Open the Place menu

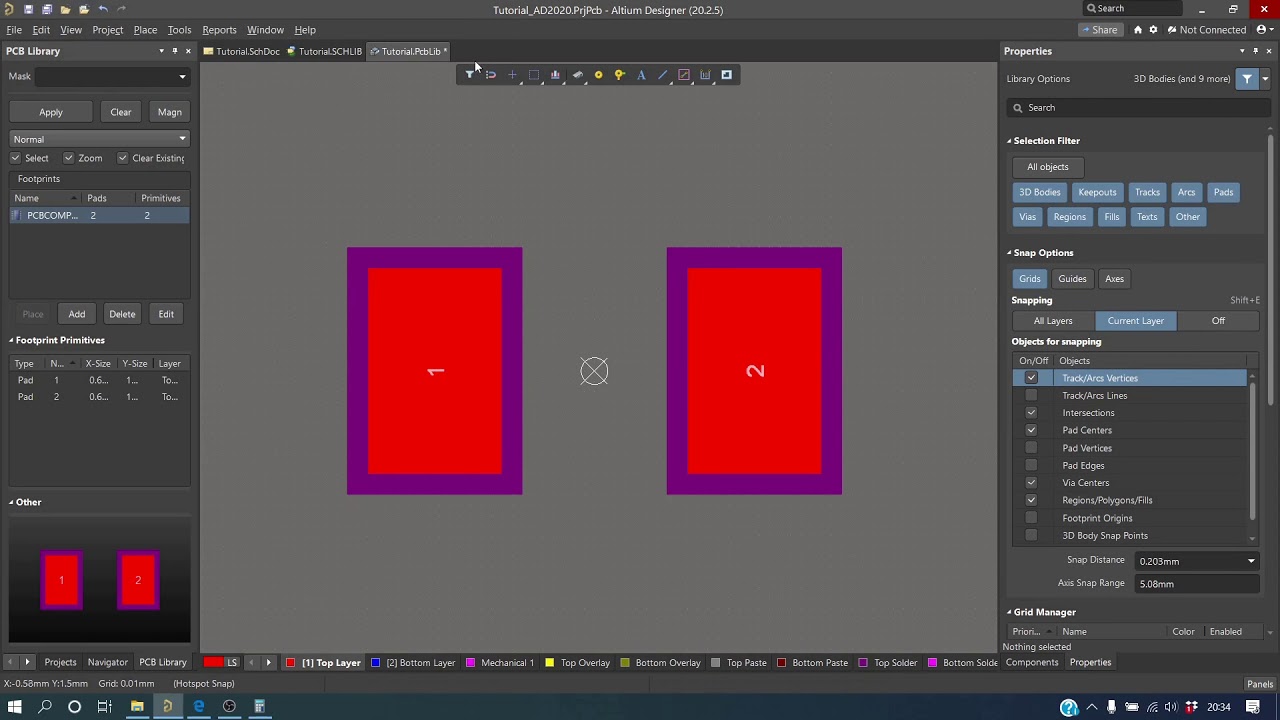pos(145,30)
